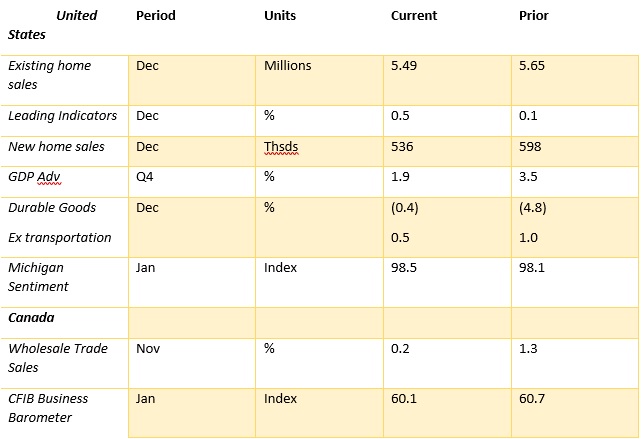Click the "New home sales" label
Viewport: 642px width, 439px height.
pos(56,147)
